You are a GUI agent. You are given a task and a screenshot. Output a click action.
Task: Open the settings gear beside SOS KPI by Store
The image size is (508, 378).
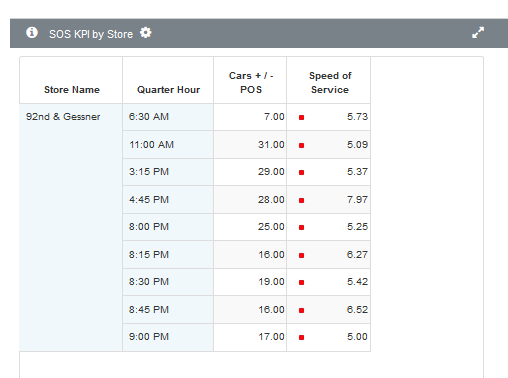coord(145,33)
